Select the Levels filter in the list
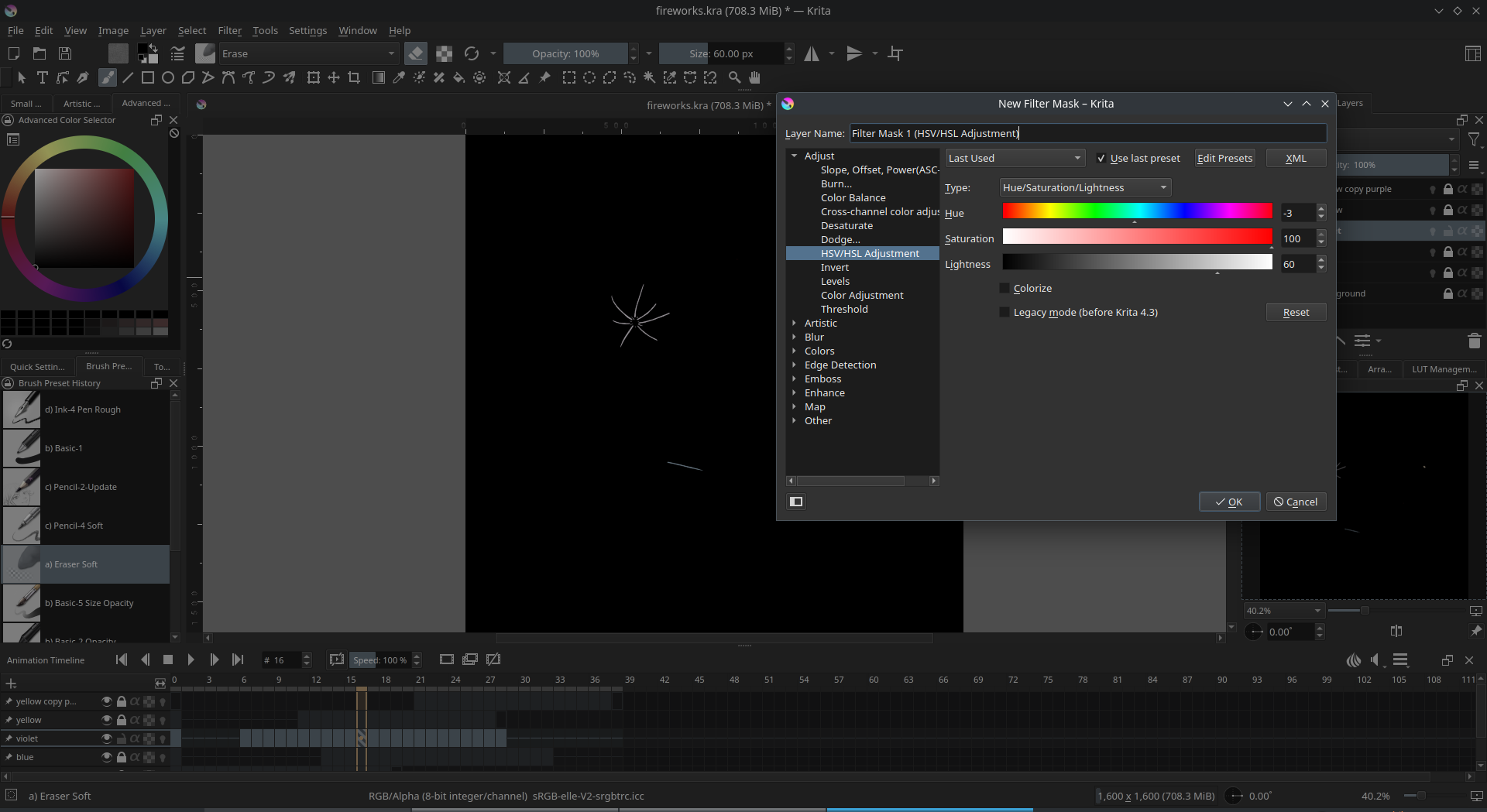The width and height of the screenshot is (1487, 812). tap(835, 281)
